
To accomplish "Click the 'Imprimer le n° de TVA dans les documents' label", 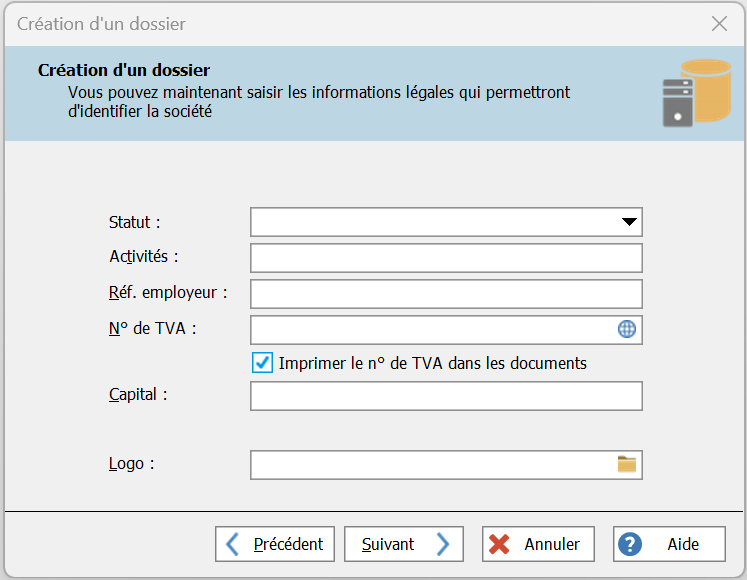I will click(432, 363).
